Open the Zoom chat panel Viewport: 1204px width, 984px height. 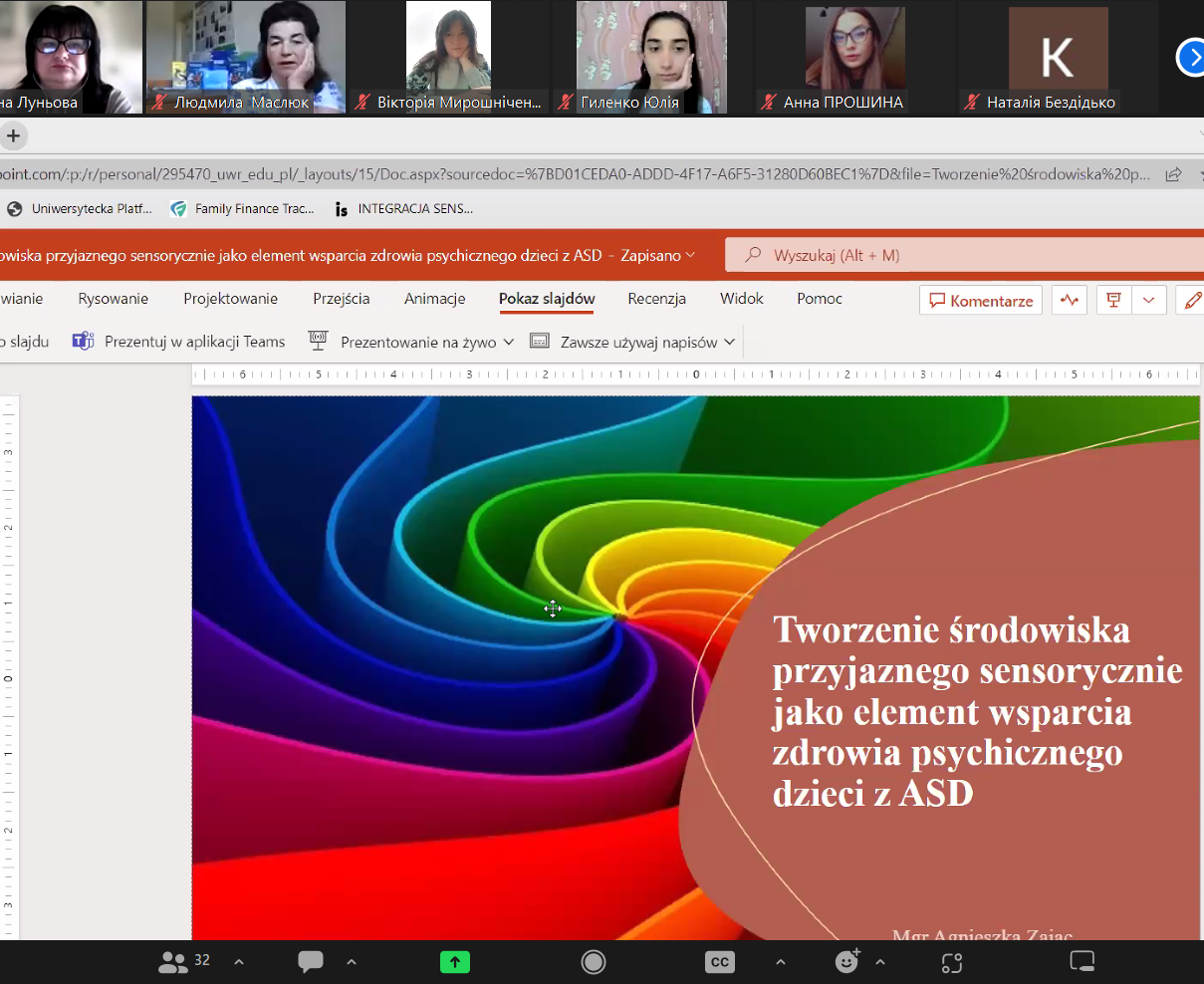click(311, 961)
